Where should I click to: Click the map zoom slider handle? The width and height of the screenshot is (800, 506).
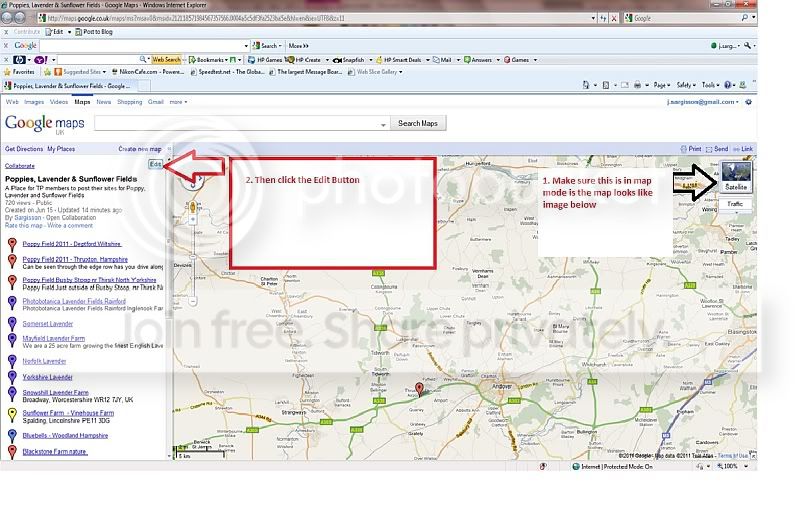[193, 257]
